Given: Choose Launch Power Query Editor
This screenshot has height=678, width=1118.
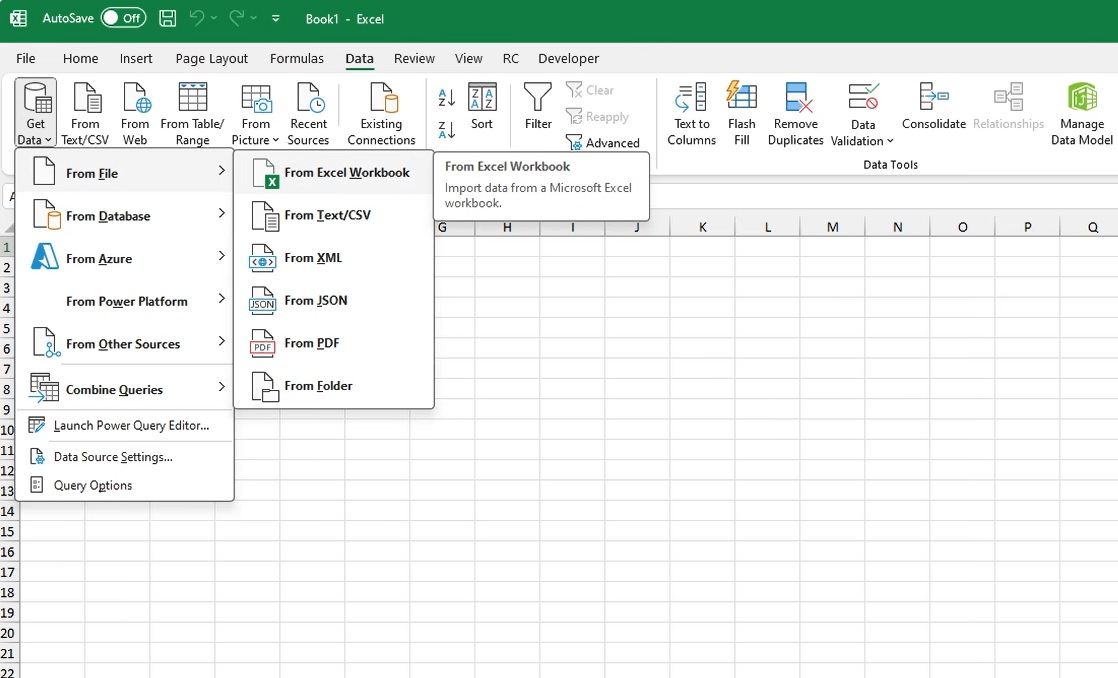Looking at the screenshot, I should pos(125,426).
